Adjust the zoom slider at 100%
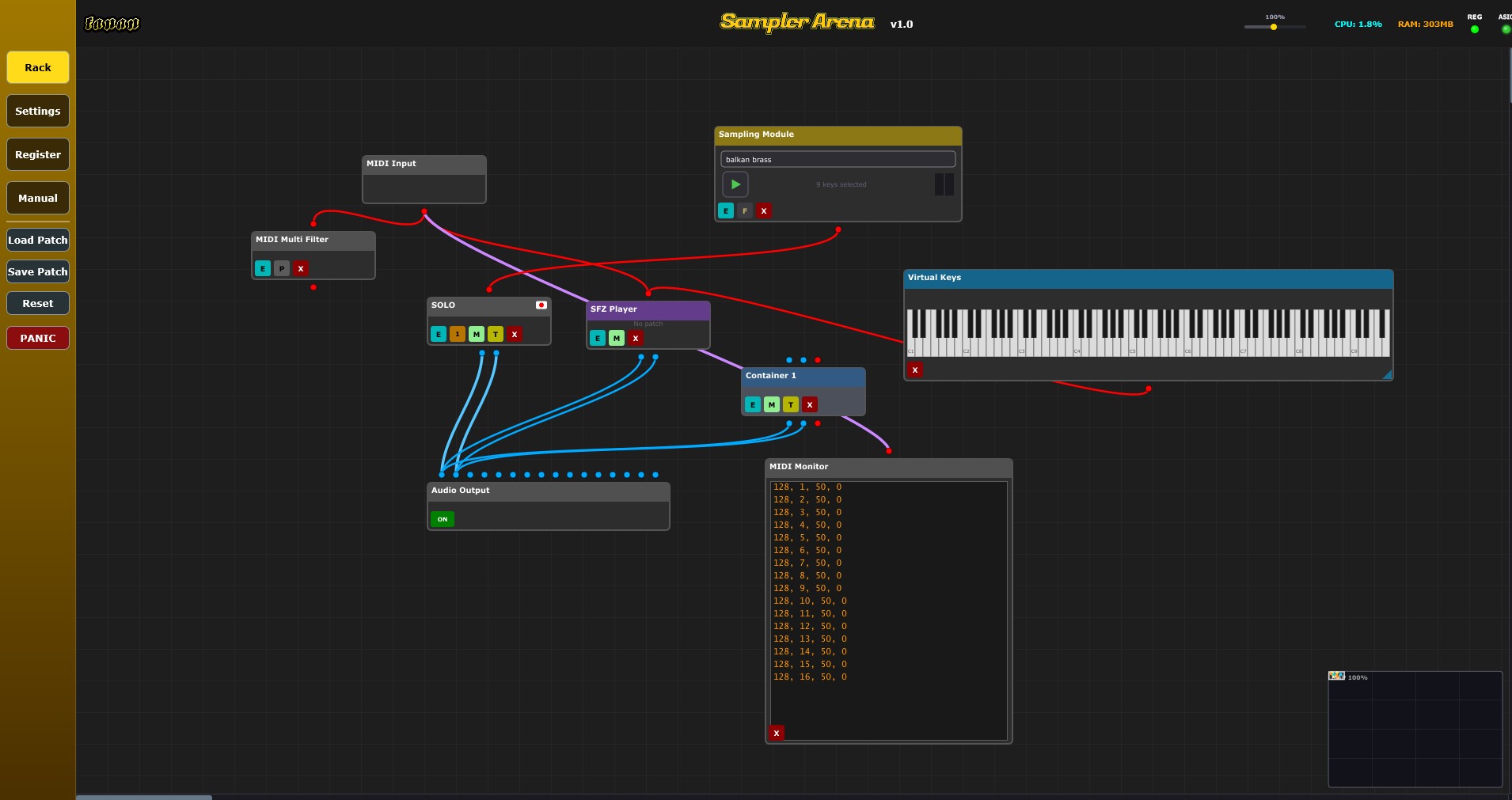 pyautogui.click(x=1274, y=27)
